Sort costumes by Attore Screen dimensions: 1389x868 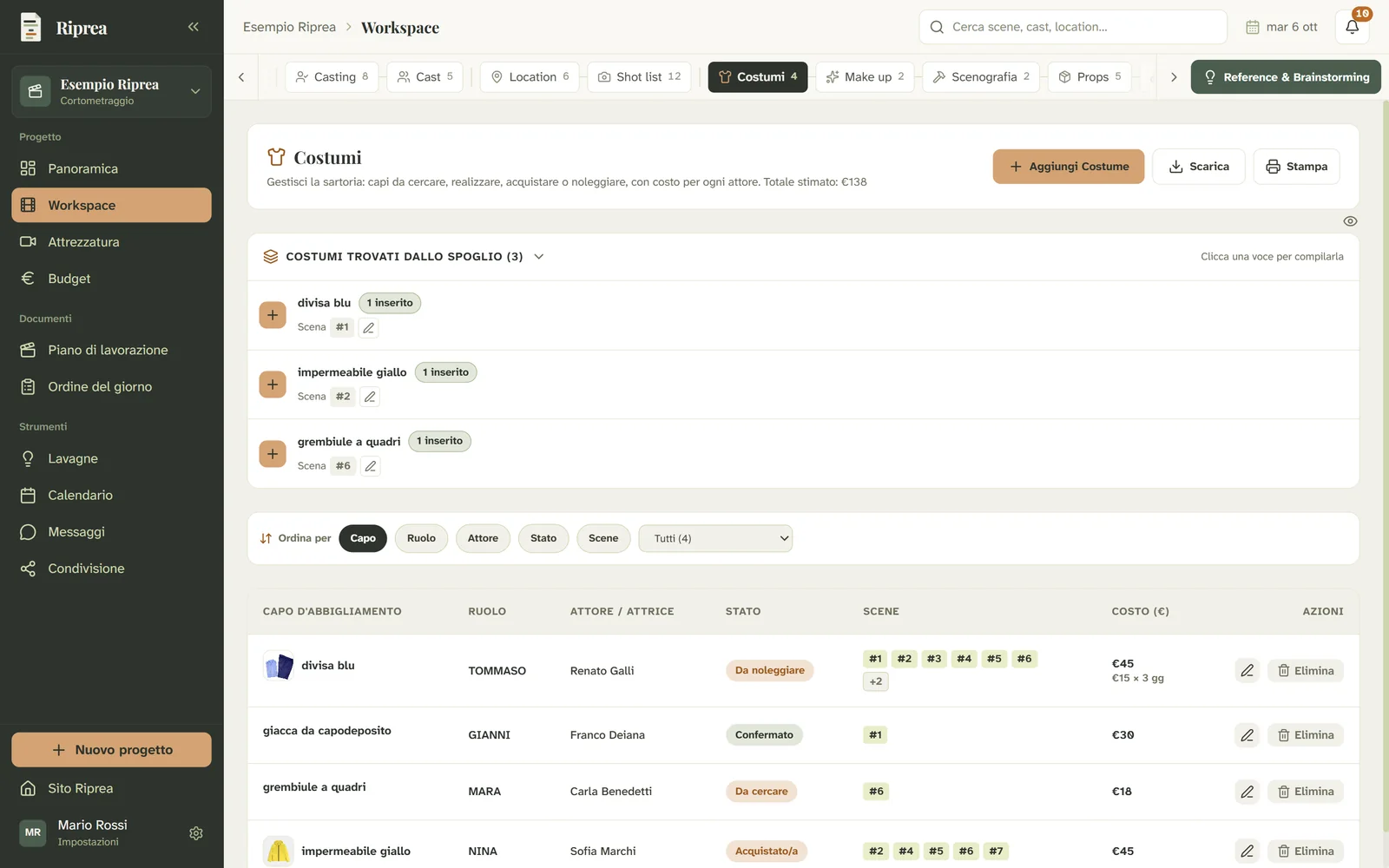(483, 538)
